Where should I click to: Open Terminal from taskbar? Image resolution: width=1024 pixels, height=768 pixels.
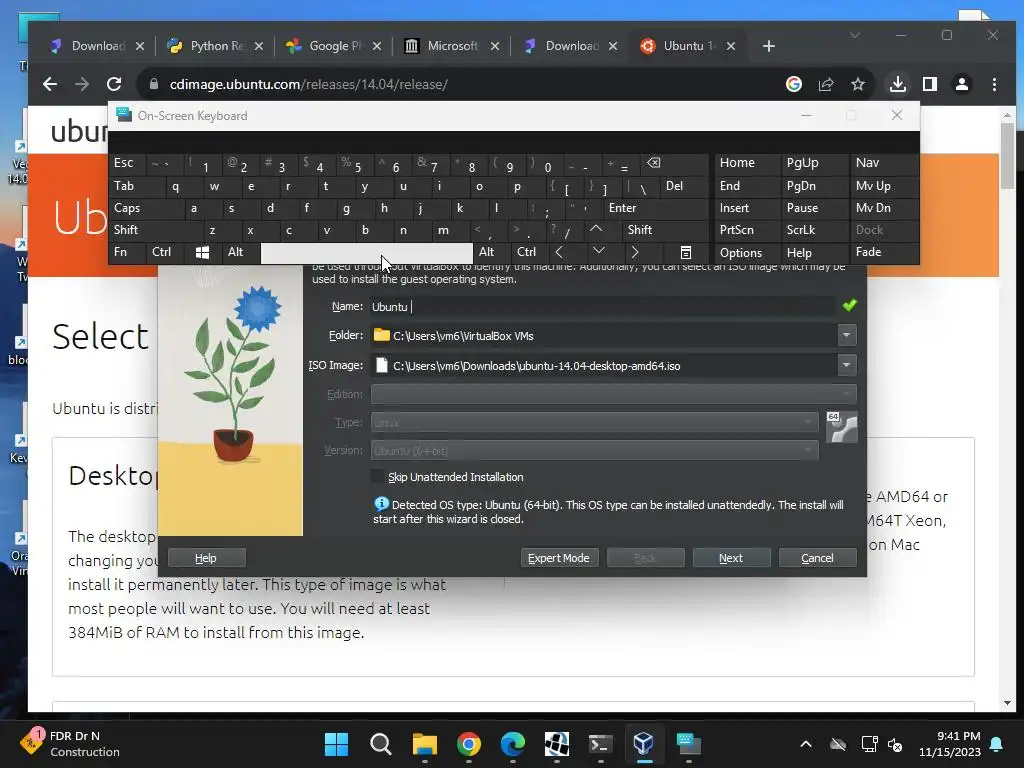click(600, 744)
